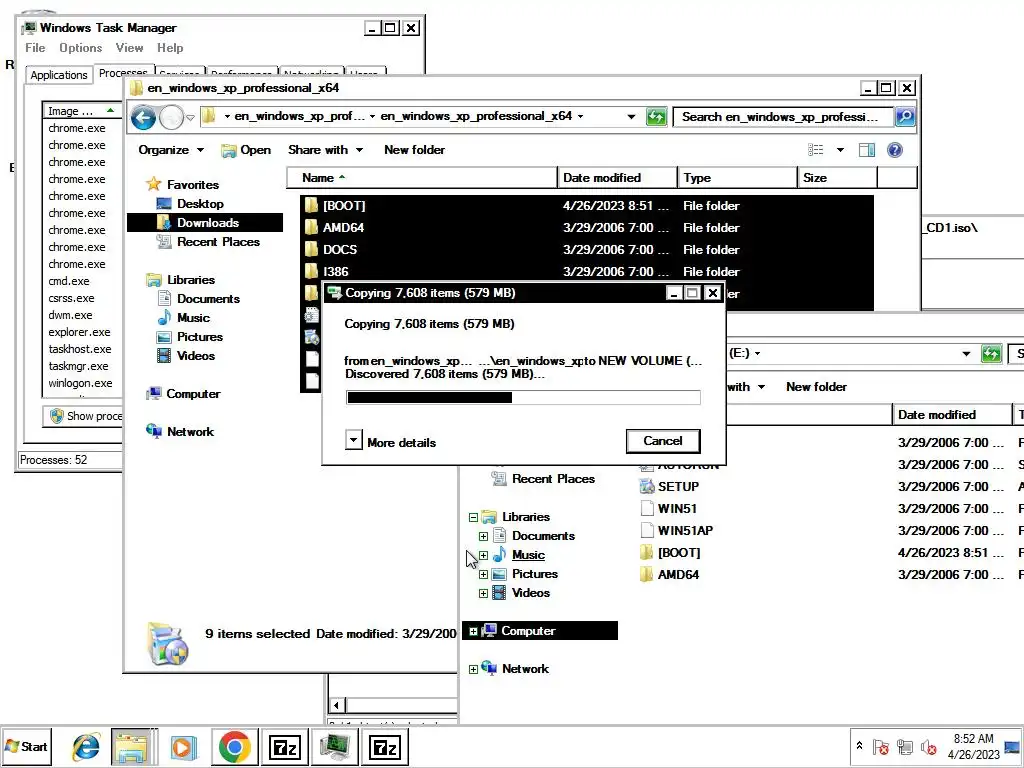Switch to the Processes tab in Task Manager
This screenshot has height=768, width=1024.
click(x=123, y=72)
